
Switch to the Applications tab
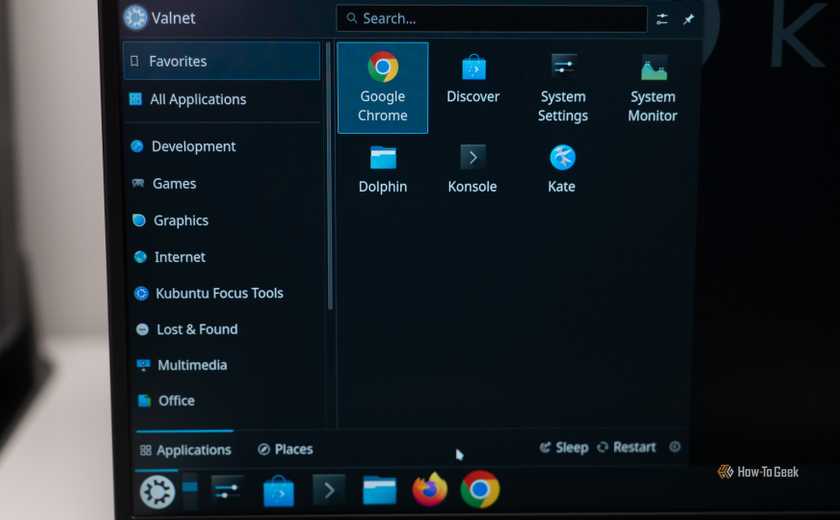(x=185, y=450)
